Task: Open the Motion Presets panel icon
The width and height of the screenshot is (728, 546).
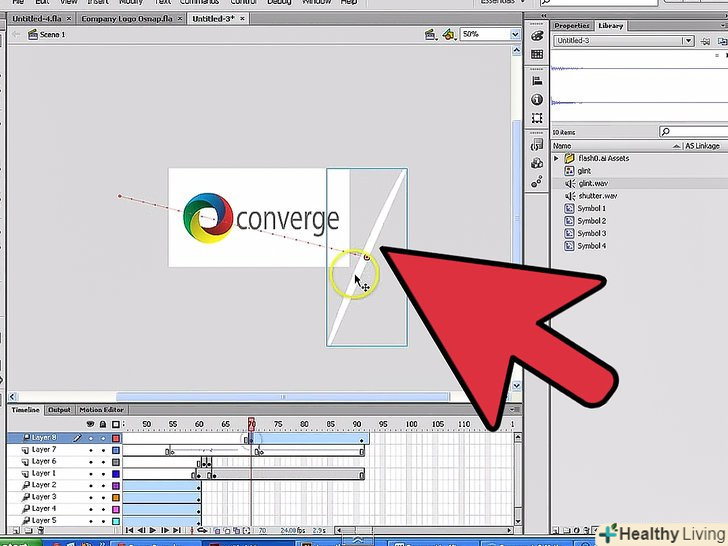Action: (x=537, y=182)
